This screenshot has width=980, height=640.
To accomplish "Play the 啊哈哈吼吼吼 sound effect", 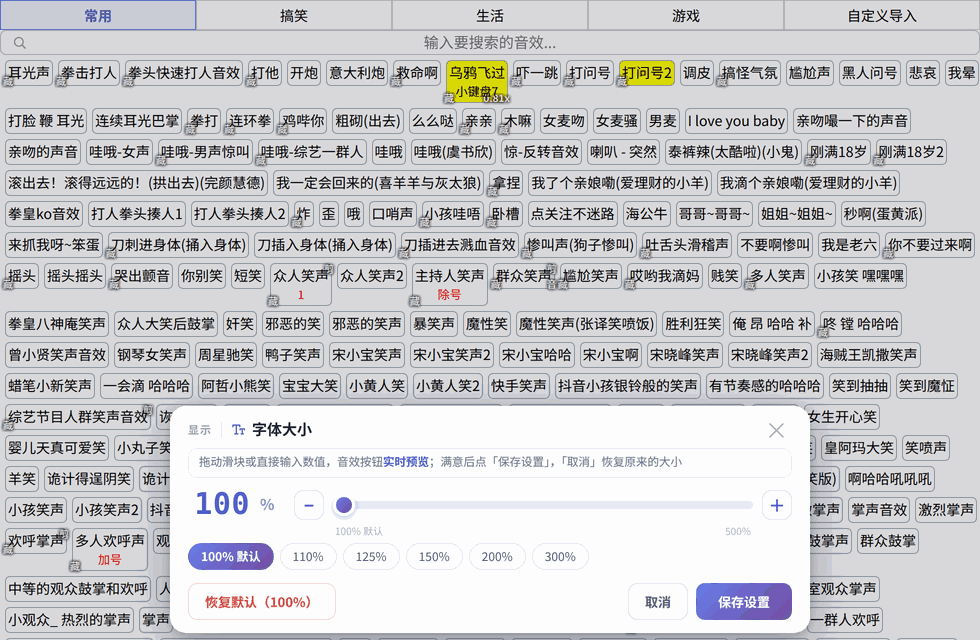I will (889, 479).
